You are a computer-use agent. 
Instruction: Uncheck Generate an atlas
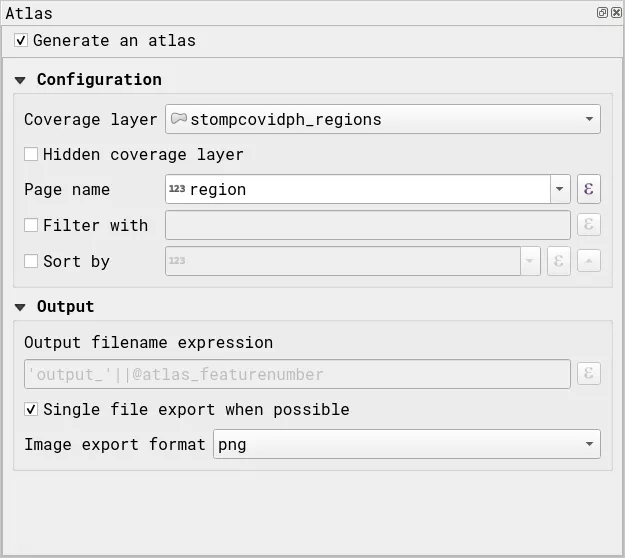[x=21, y=41]
